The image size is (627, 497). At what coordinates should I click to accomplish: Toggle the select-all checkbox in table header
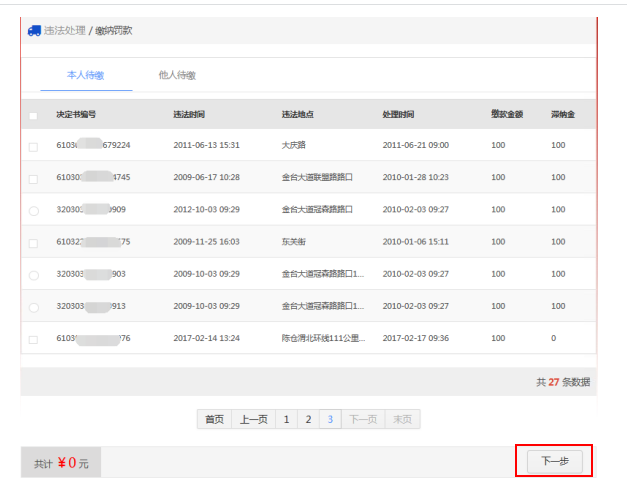pos(33,115)
